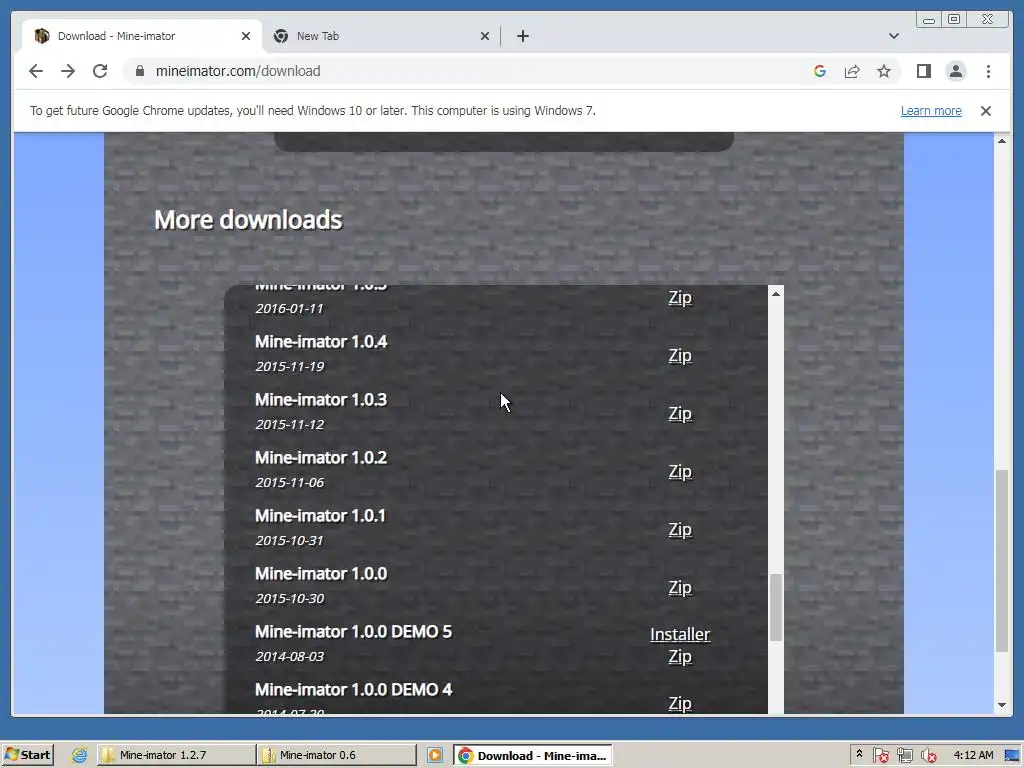Click the More downloads heading

[248, 220]
